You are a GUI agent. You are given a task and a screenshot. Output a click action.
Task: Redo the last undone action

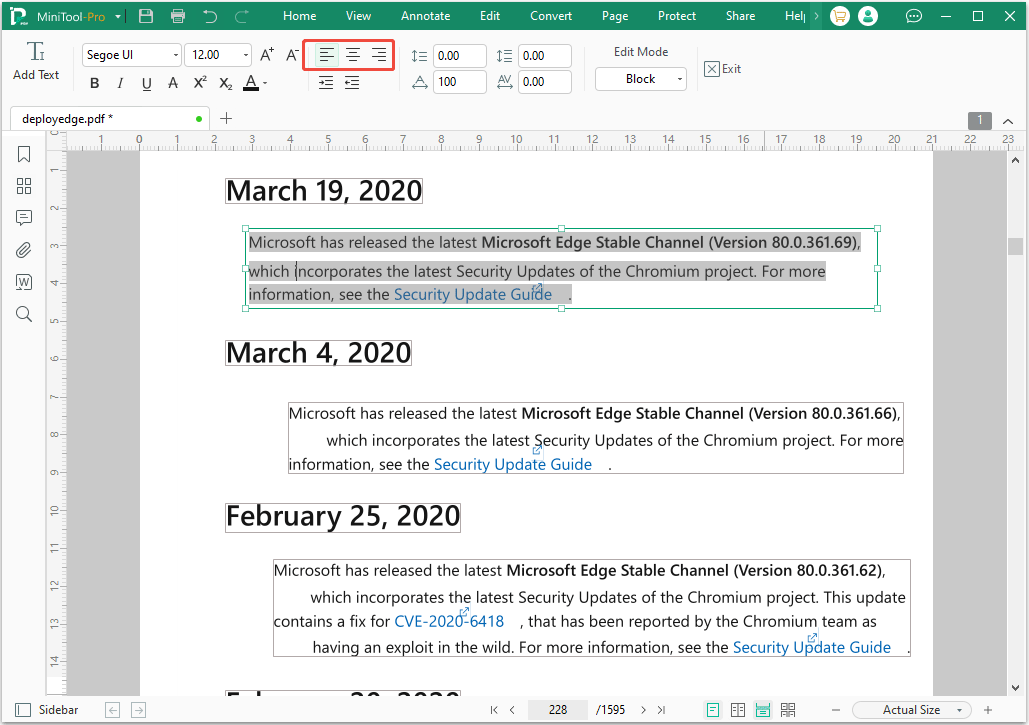[242, 16]
